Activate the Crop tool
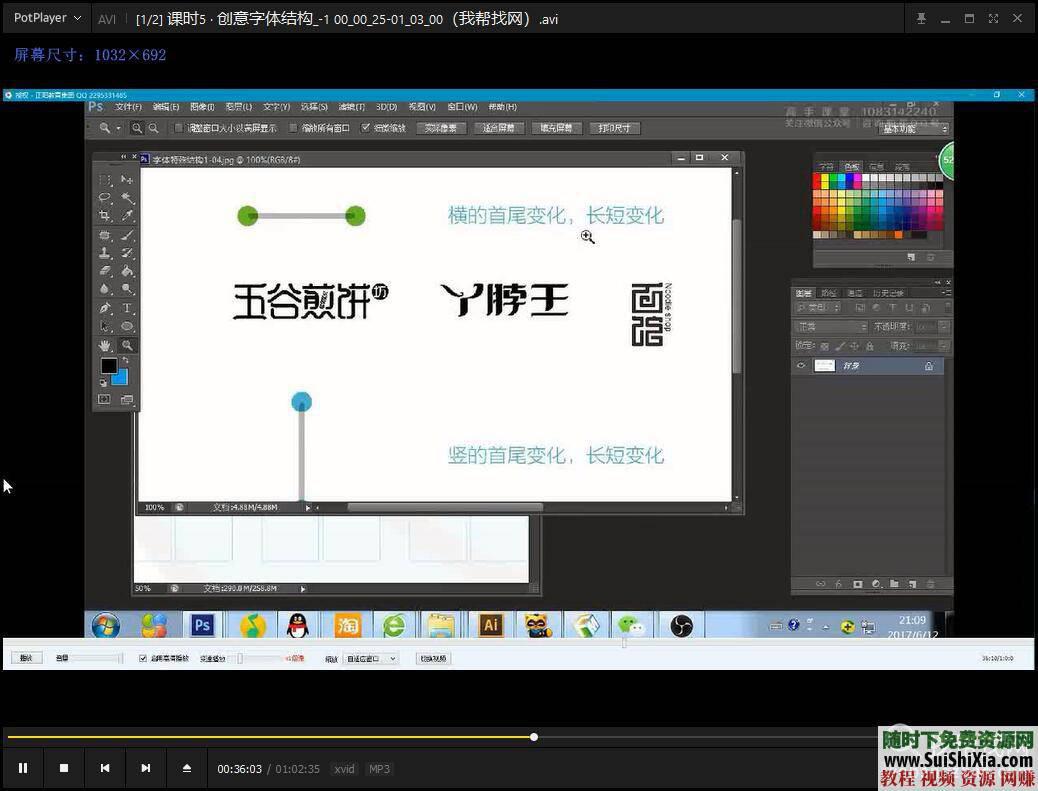 (105, 215)
